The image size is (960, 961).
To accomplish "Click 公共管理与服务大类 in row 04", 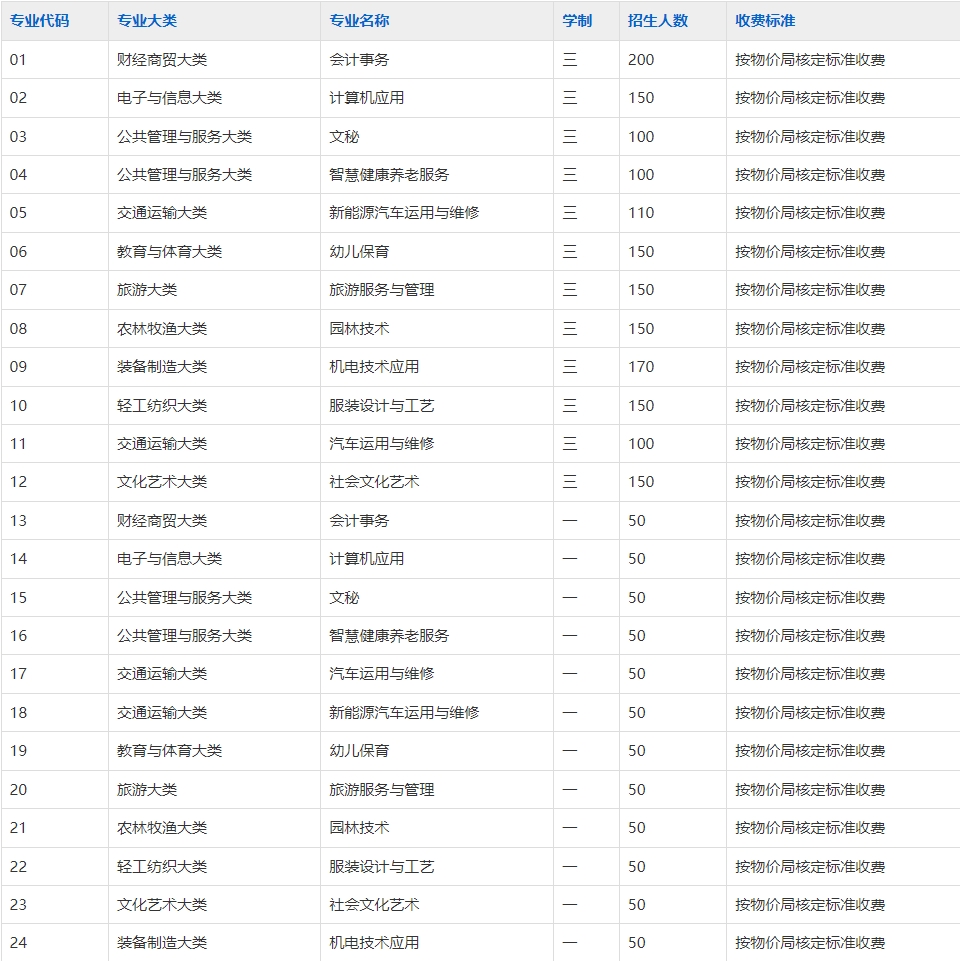I will click(185, 175).
